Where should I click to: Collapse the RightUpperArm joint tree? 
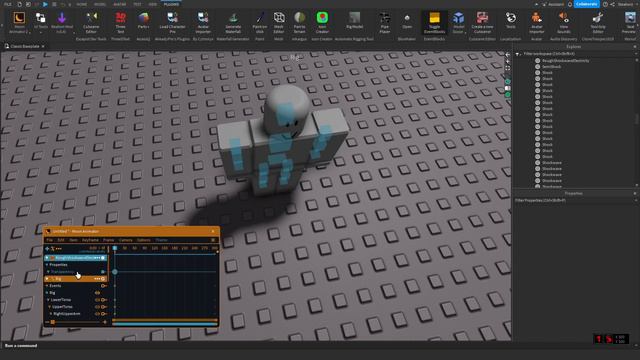click(x=51, y=314)
